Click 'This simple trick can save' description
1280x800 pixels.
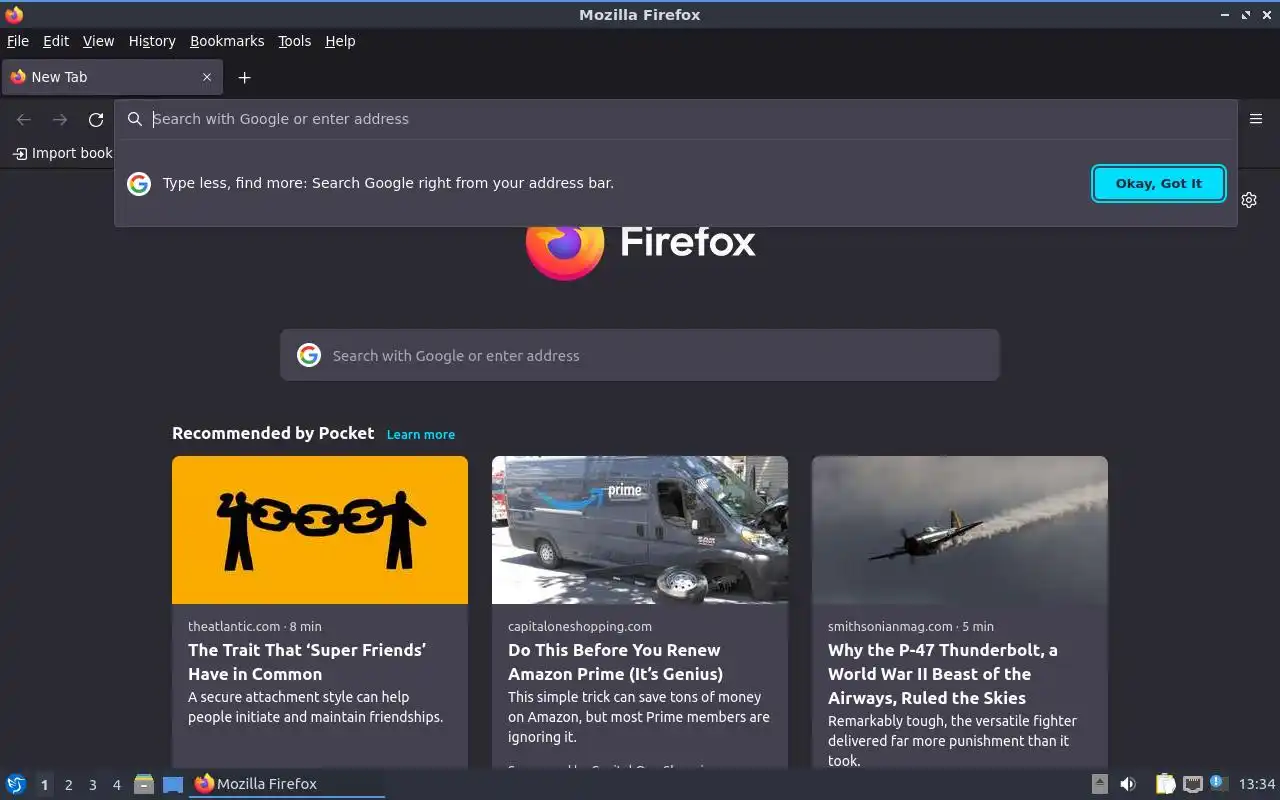point(639,717)
